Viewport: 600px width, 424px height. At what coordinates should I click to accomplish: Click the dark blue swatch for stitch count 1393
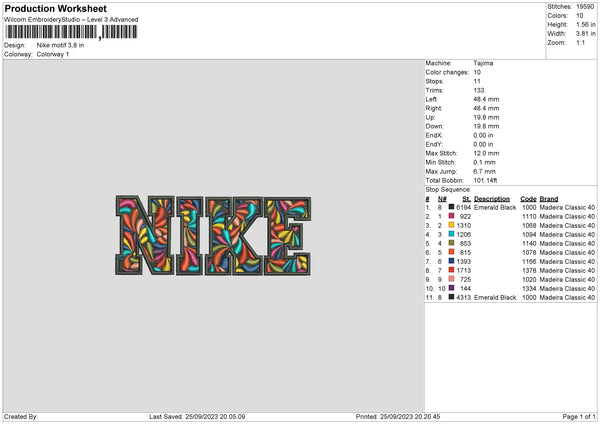point(452,261)
